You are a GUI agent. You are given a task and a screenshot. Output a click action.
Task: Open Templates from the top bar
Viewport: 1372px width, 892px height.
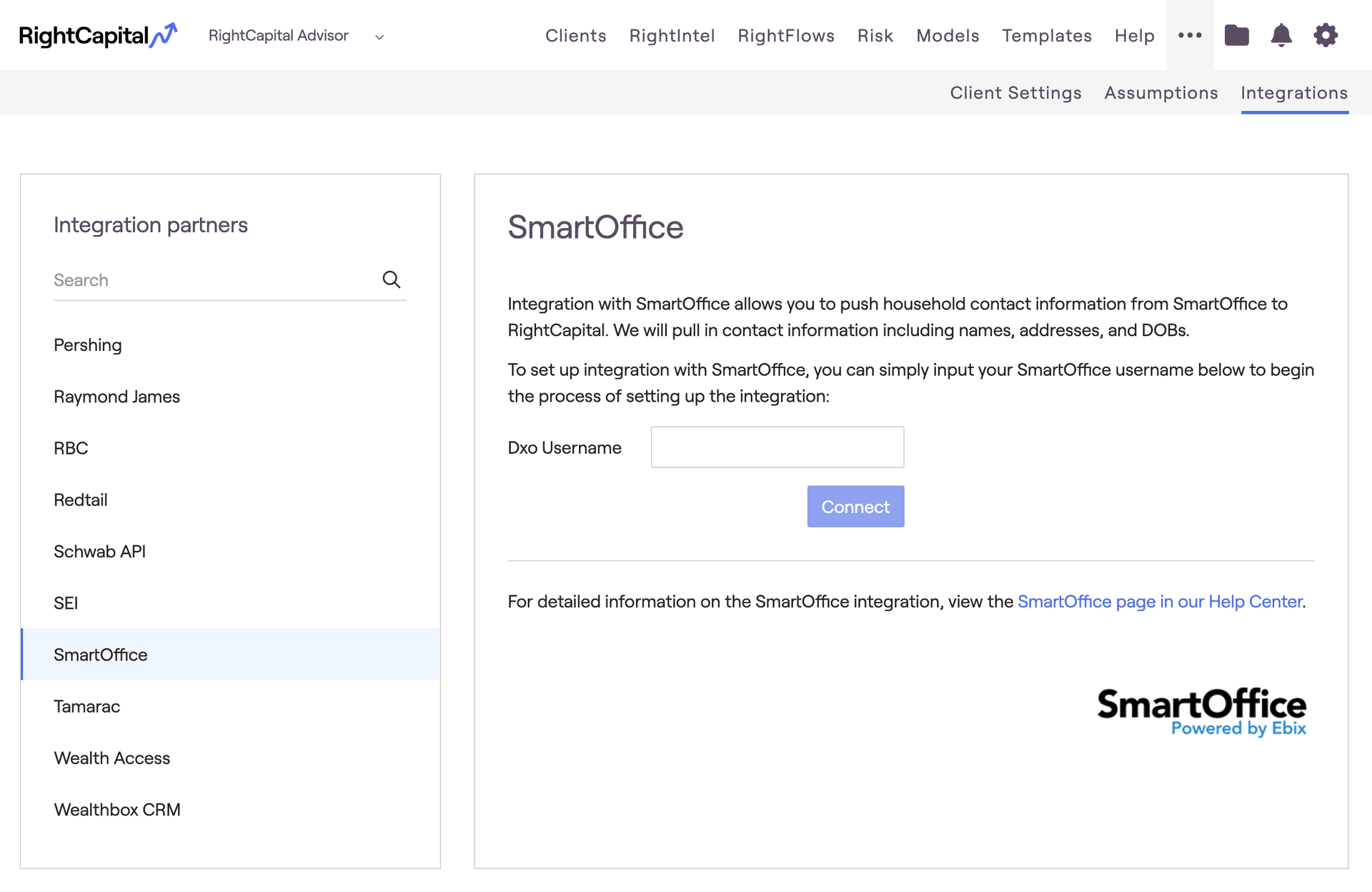coord(1047,36)
